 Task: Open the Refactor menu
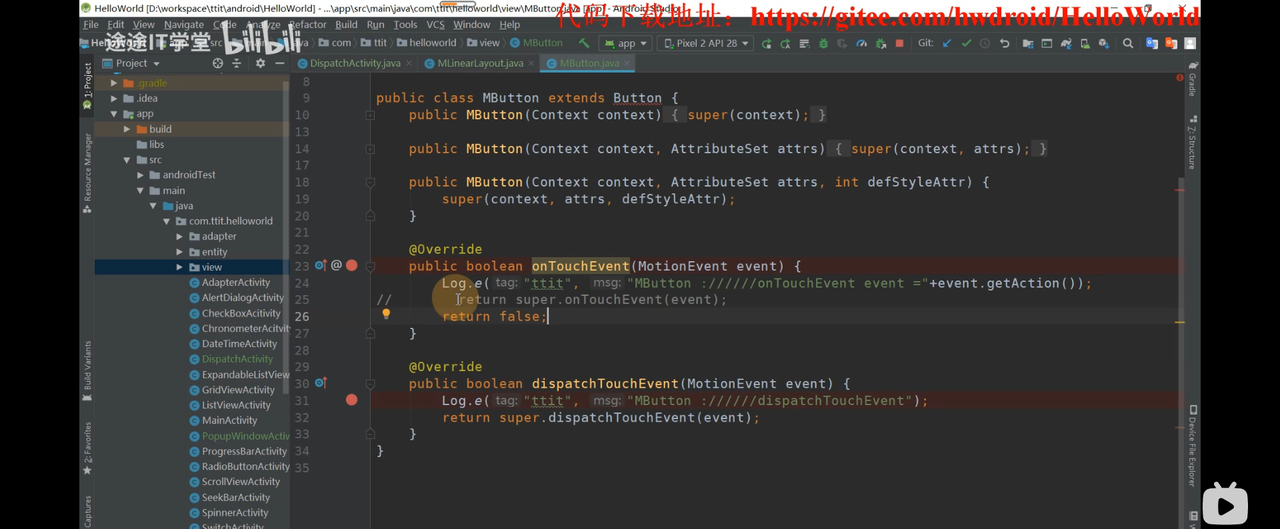pyautogui.click(x=307, y=24)
